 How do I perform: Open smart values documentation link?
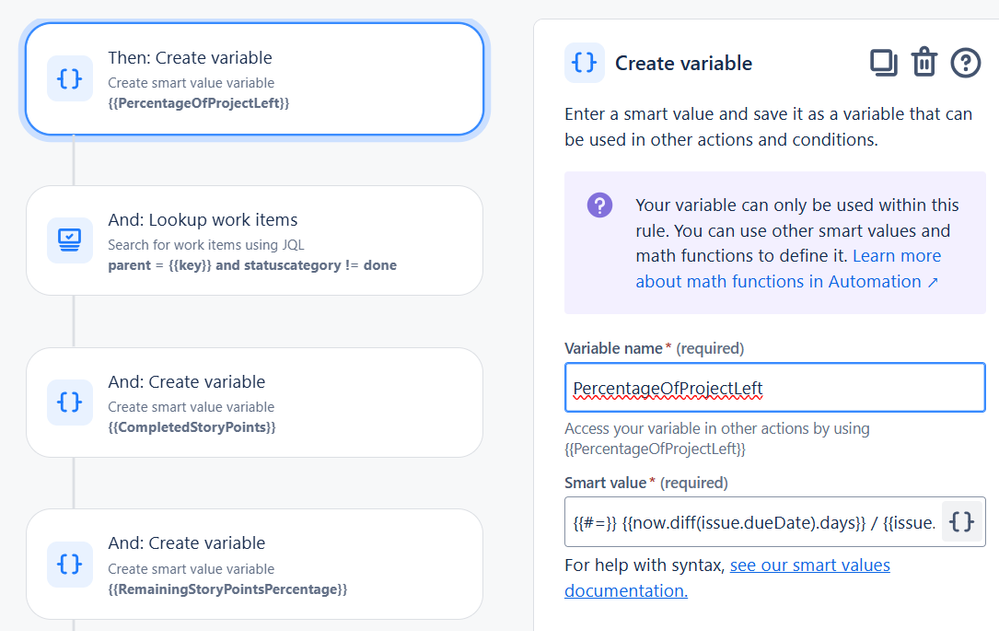click(x=727, y=578)
